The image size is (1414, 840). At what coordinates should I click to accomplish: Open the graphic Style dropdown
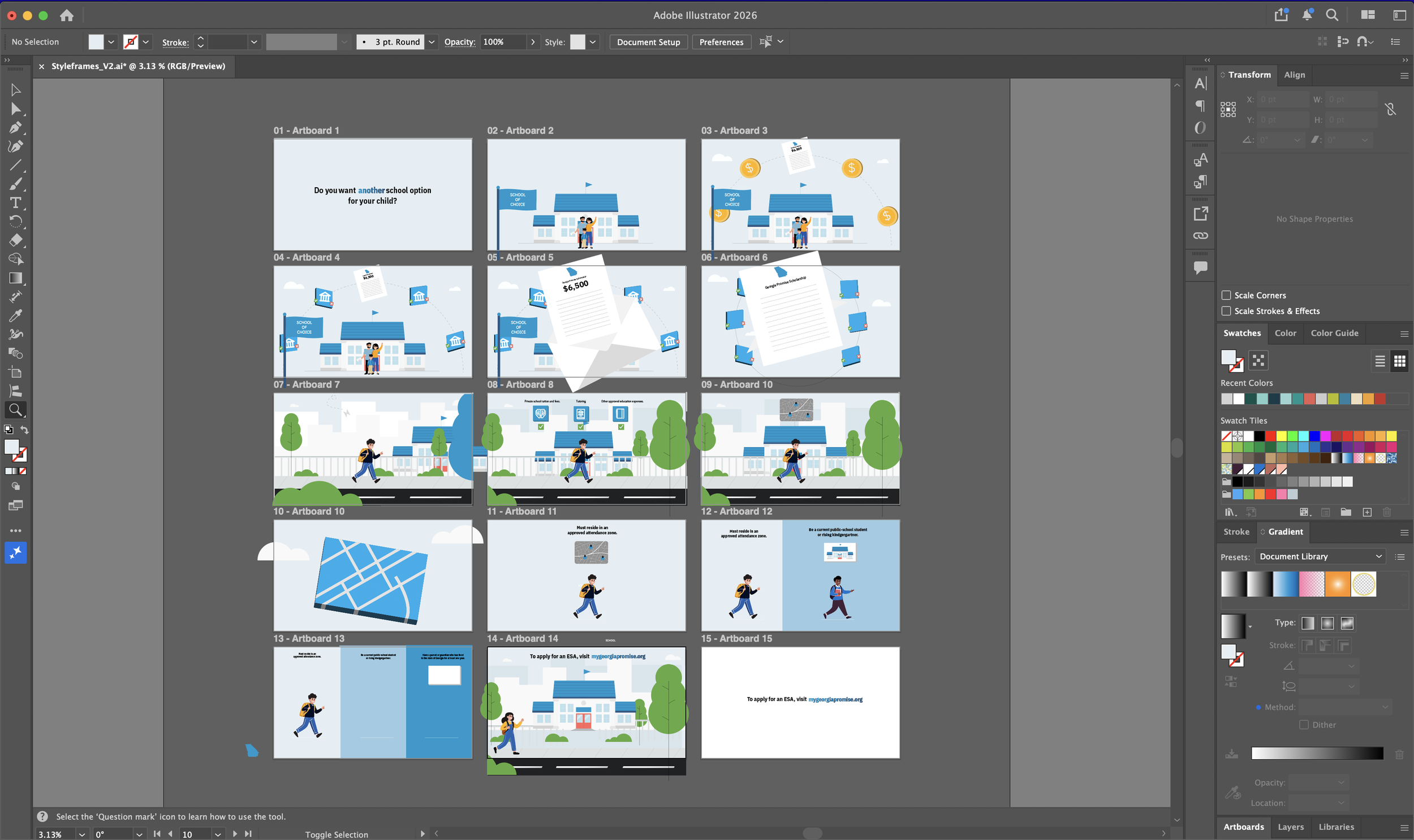[592, 42]
